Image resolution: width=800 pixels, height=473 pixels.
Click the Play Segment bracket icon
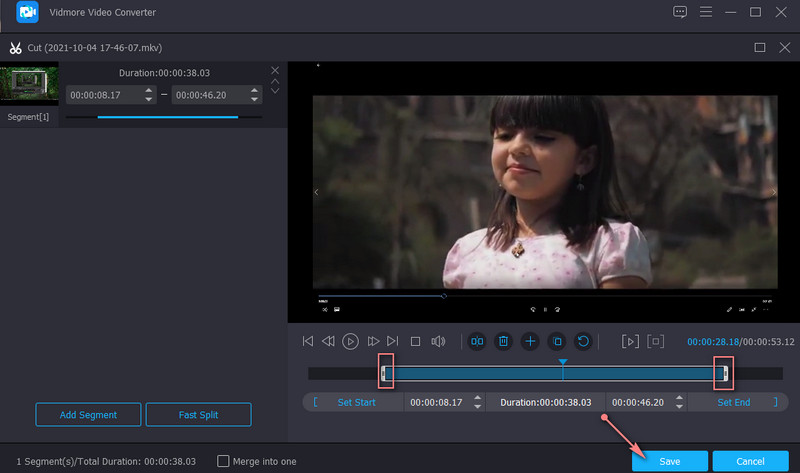pos(630,341)
